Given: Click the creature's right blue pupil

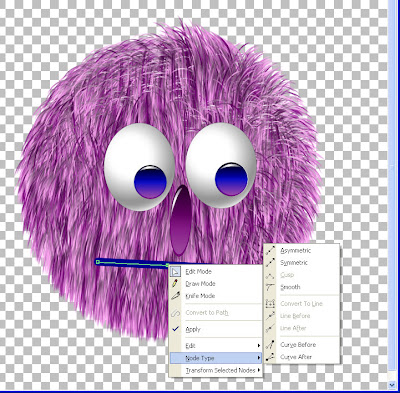Looking at the screenshot, I should pos(231,179).
